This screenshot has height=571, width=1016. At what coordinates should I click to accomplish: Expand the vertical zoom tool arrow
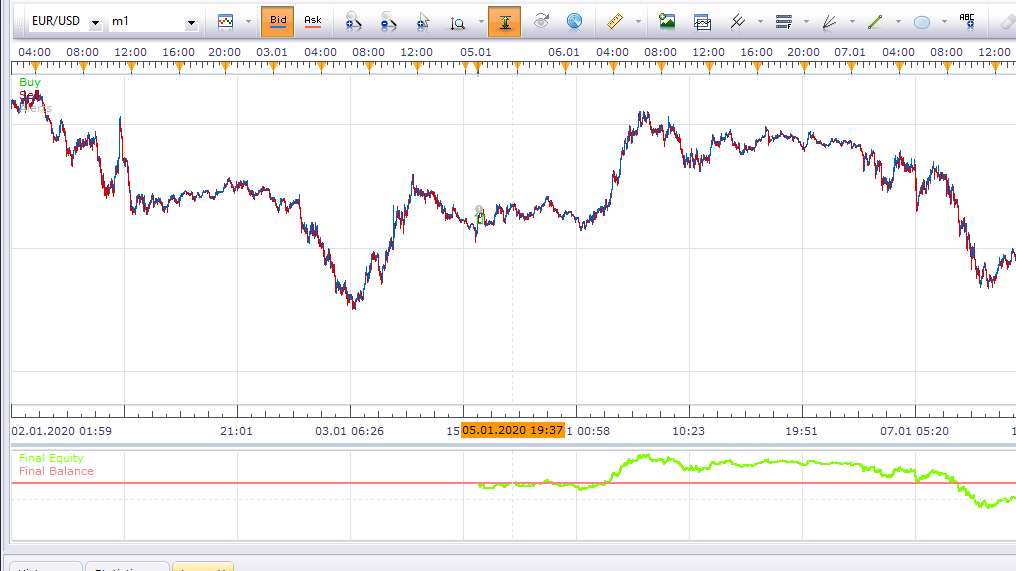481,22
